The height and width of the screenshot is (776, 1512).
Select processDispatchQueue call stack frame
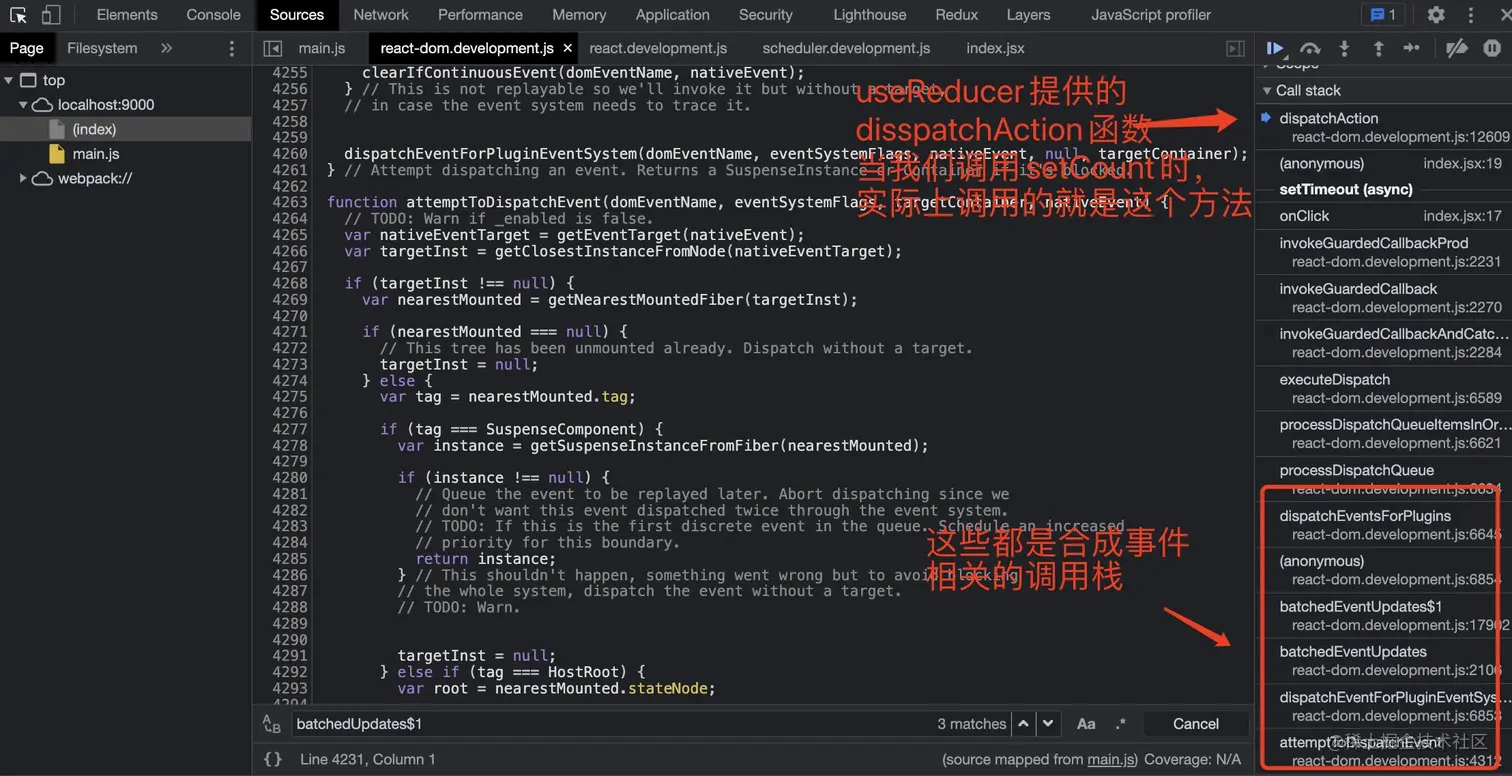tap(1383, 479)
